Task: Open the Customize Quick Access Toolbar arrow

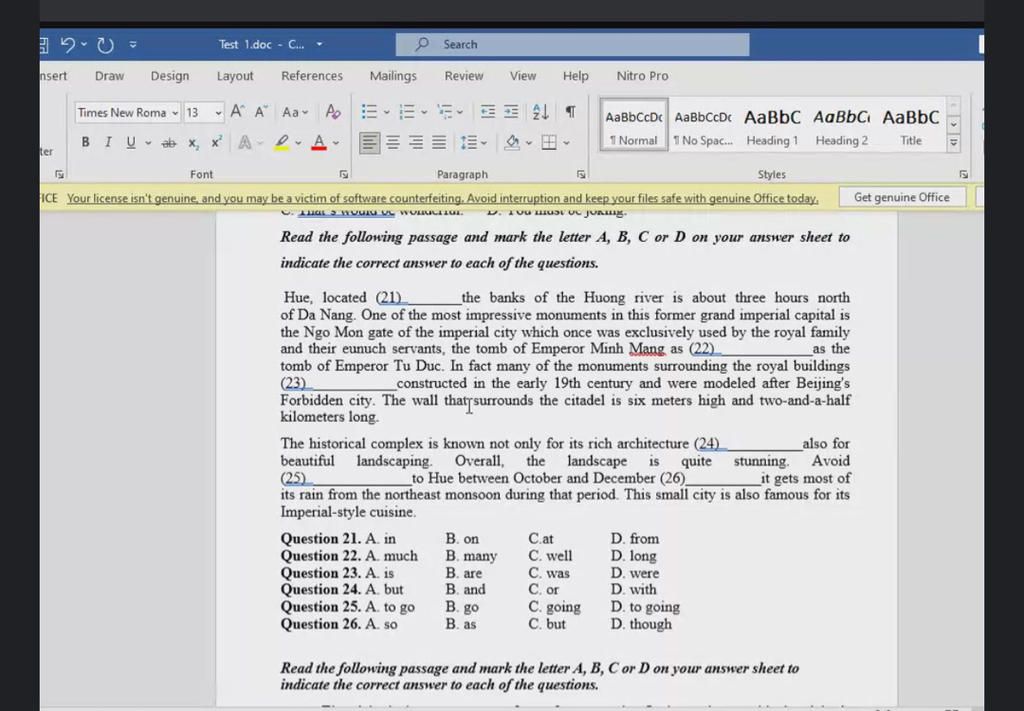Action: pos(133,44)
